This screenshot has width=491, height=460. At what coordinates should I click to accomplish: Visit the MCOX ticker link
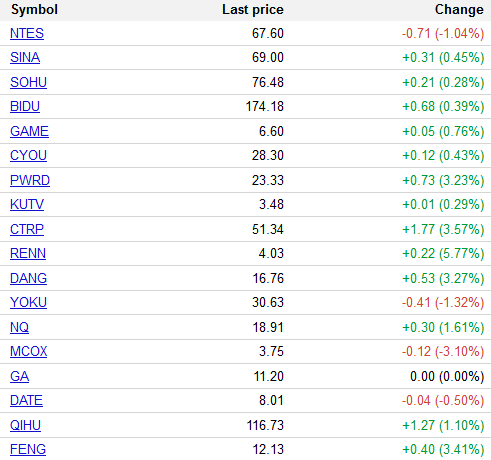[29, 351]
